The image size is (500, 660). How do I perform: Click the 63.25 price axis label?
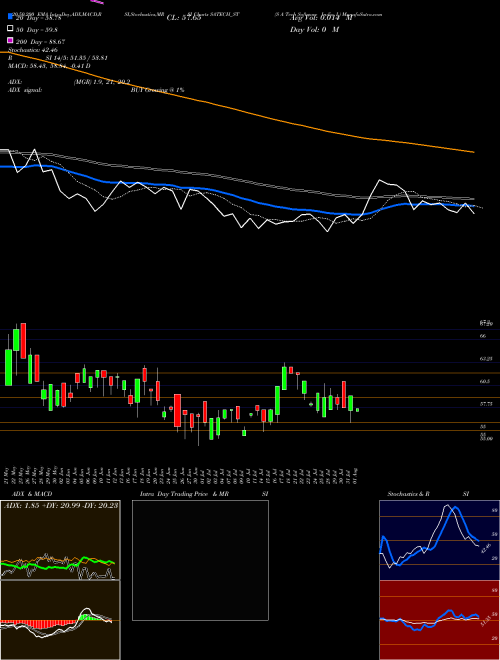pyautogui.click(x=486, y=359)
